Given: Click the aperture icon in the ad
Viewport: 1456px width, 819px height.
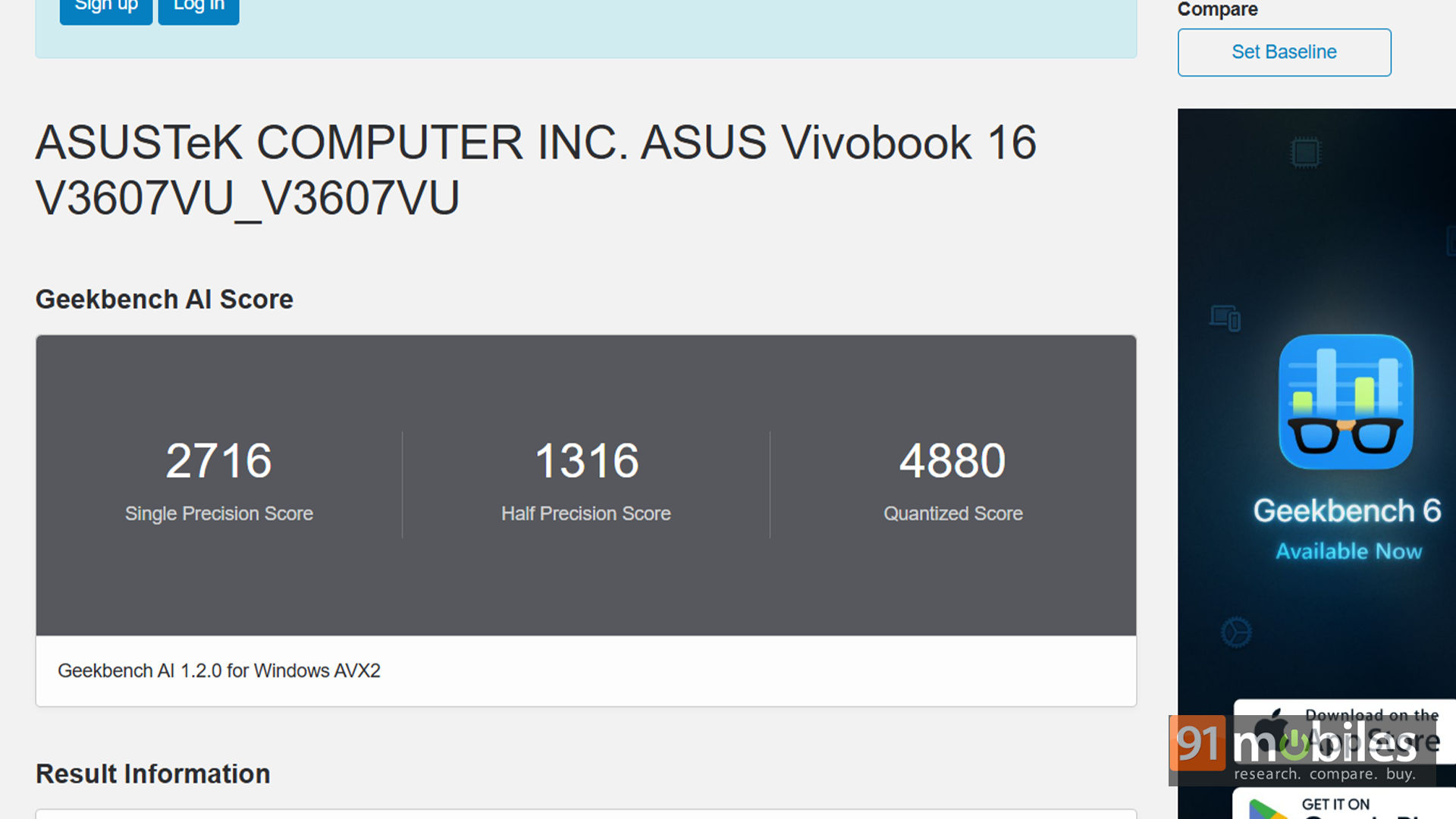Looking at the screenshot, I should point(1236,632).
